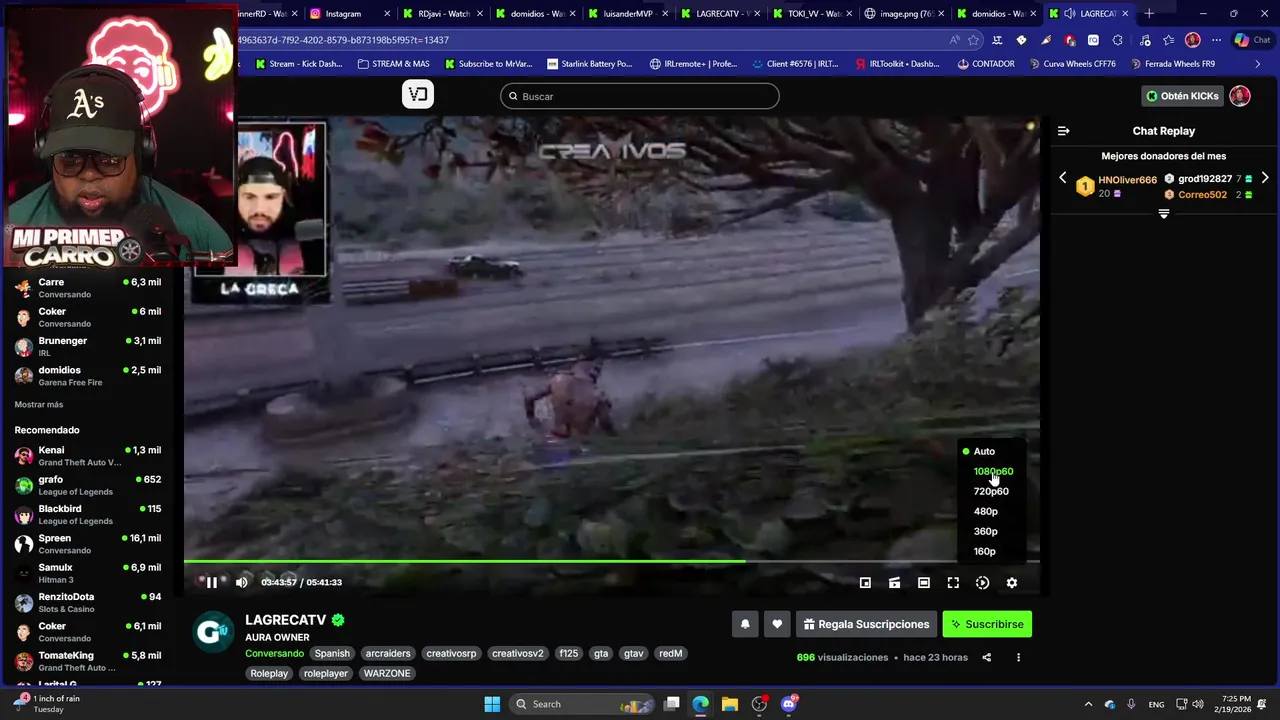This screenshot has height=720, width=1280.
Task: Collapse the Chat Replay panel
Action: (1063, 131)
